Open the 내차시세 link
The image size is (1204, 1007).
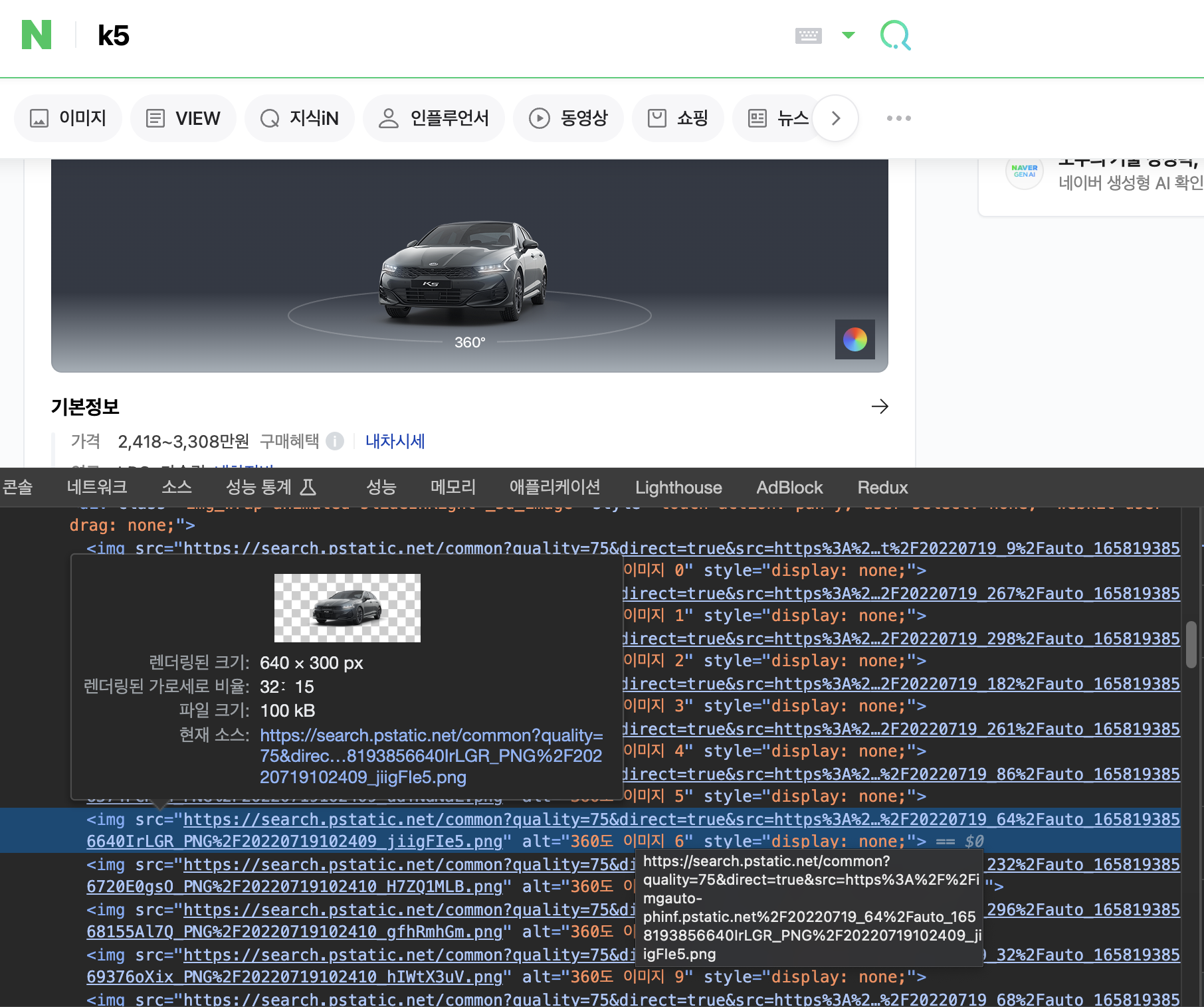point(395,441)
